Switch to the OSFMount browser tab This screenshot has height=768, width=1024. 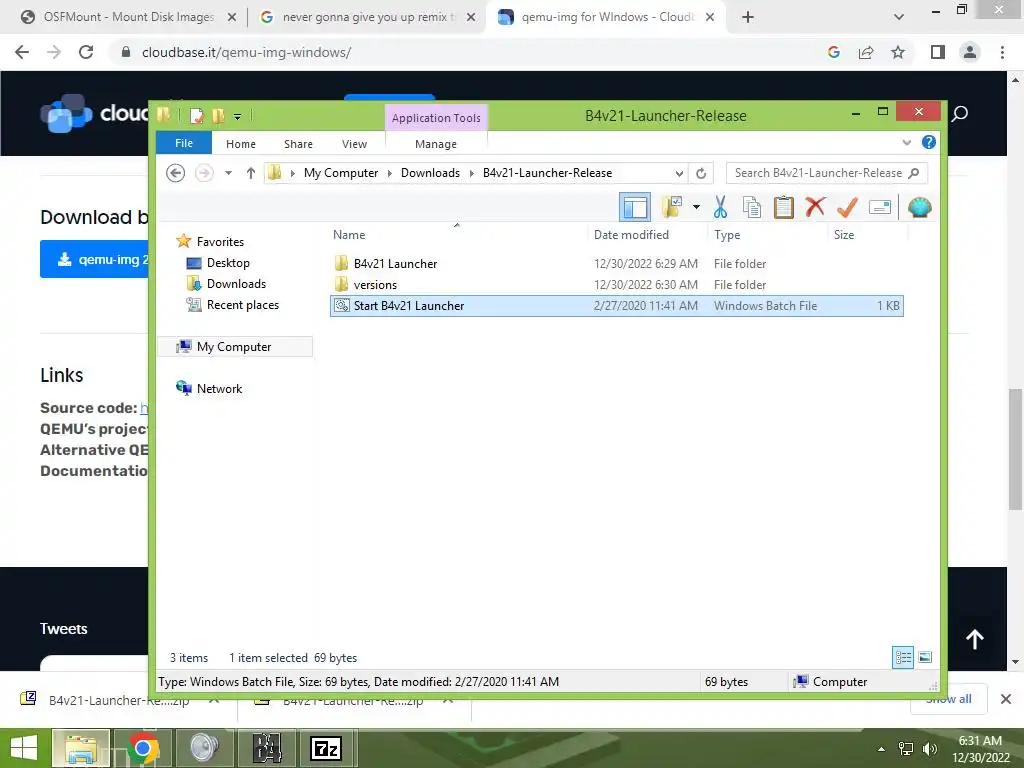coord(127,17)
